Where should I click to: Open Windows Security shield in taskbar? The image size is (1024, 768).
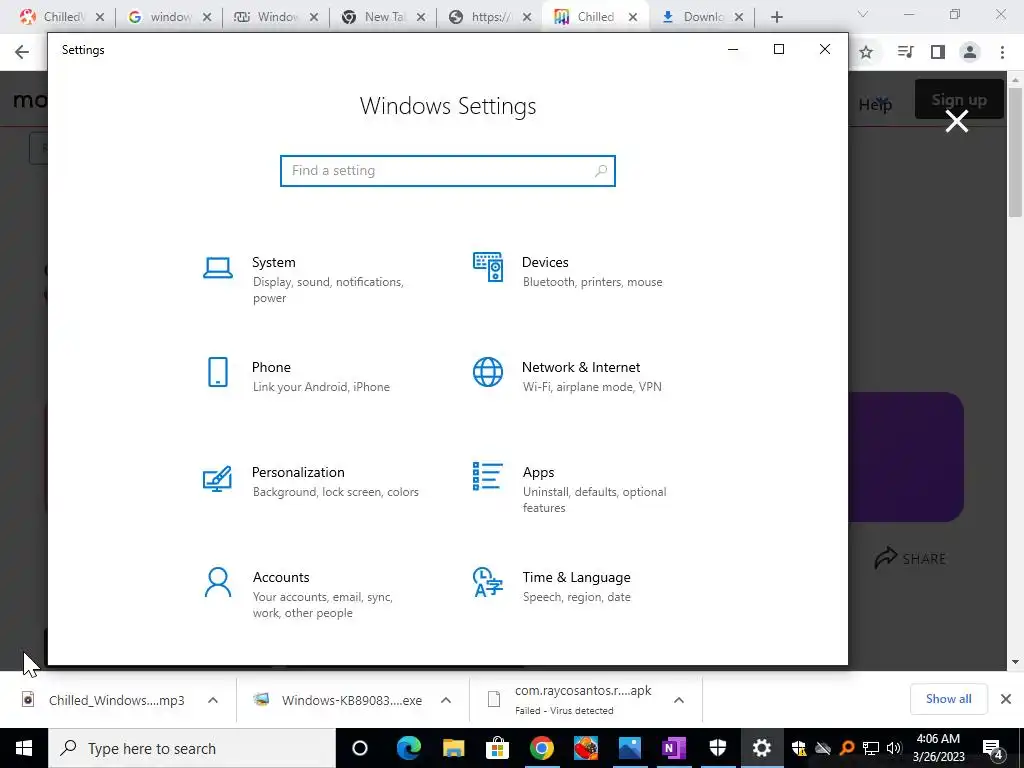point(718,748)
